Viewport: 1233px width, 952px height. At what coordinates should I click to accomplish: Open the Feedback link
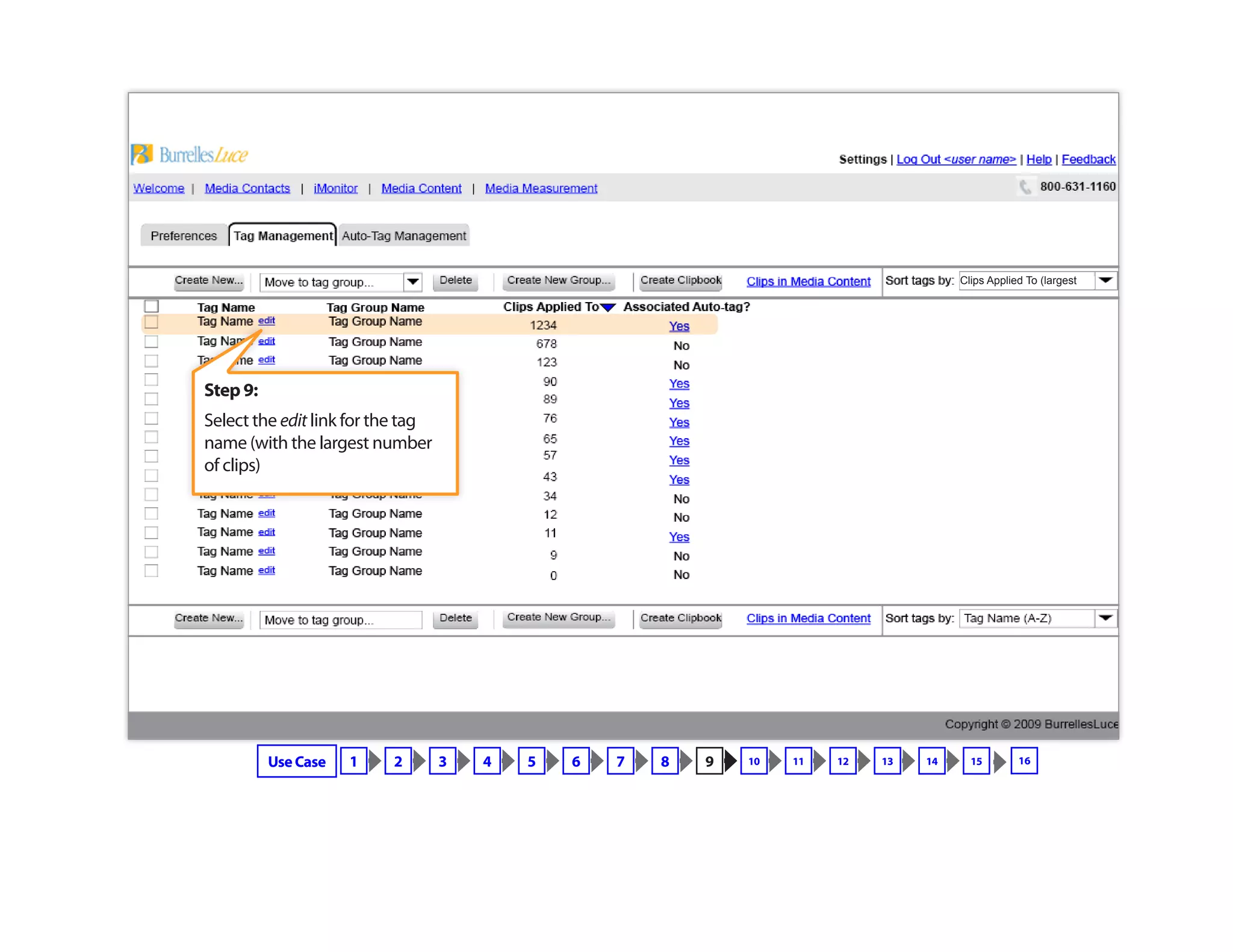pyautogui.click(x=1089, y=159)
